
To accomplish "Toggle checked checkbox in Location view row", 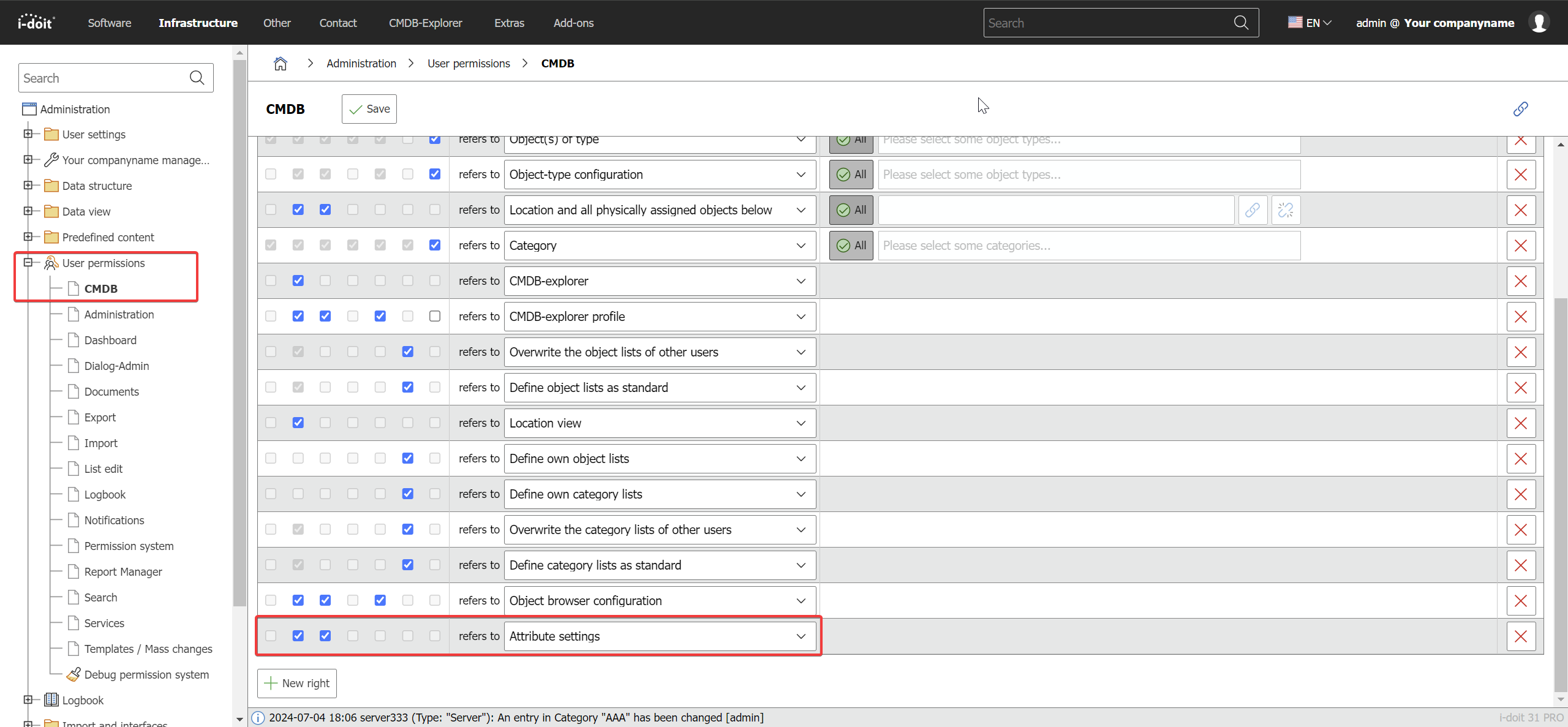I will click(x=298, y=423).
